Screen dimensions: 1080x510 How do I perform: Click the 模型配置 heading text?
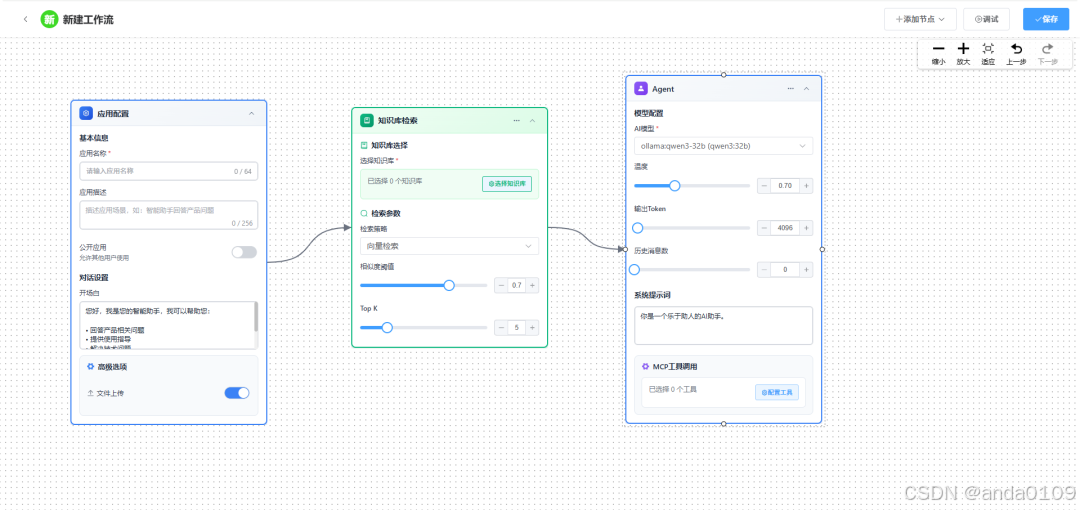(x=649, y=113)
